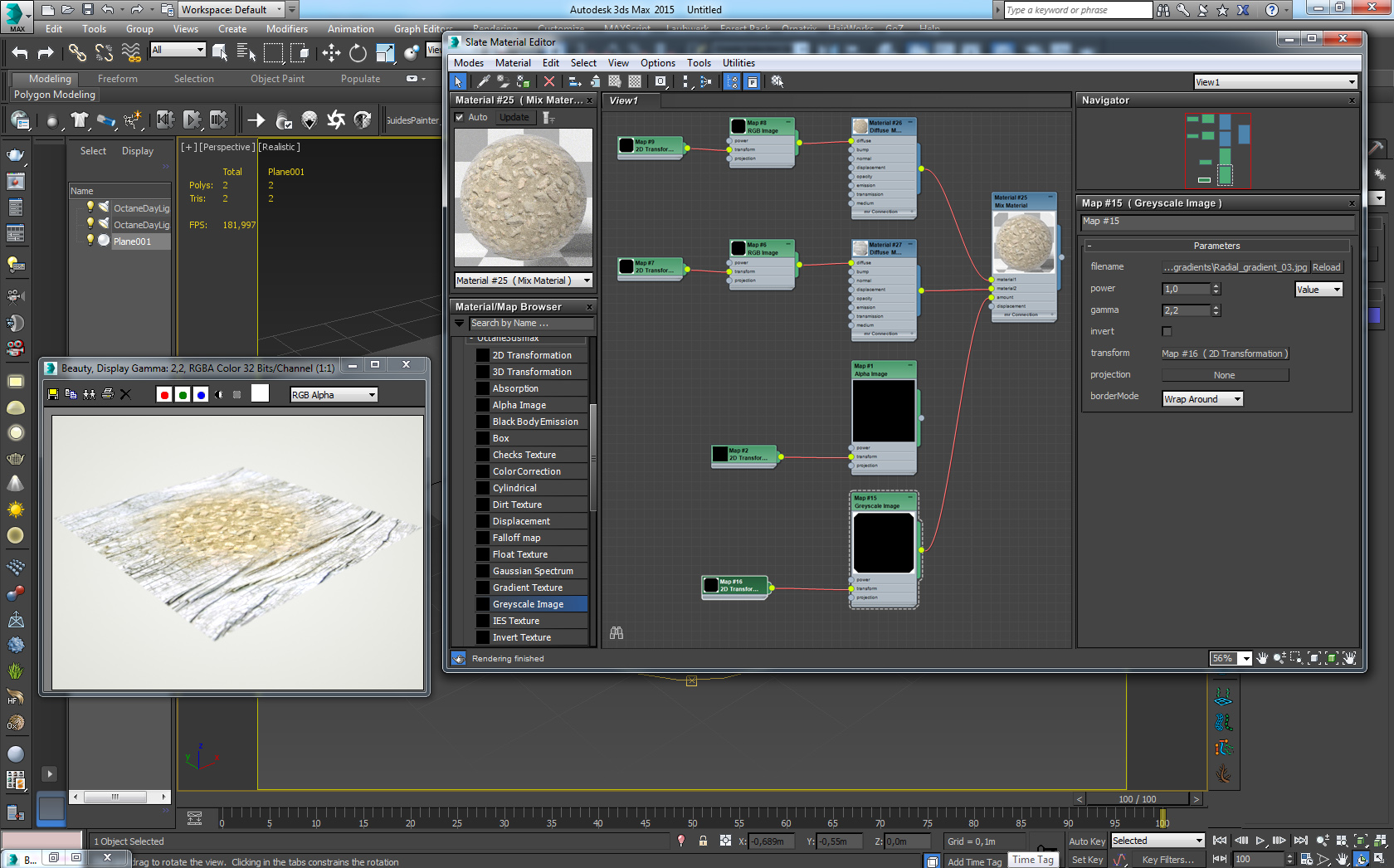The height and width of the screenshot is (868, 1394).
Task: Click the red X Delete Selected icon
Action: [548, 81]
